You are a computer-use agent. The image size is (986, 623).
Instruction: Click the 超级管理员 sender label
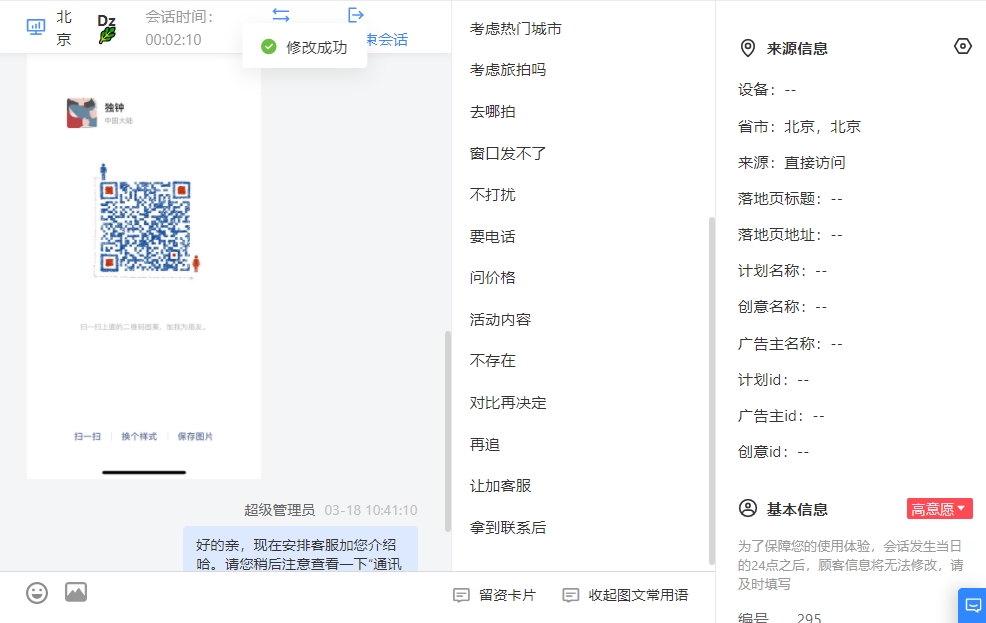click(279, 510)
